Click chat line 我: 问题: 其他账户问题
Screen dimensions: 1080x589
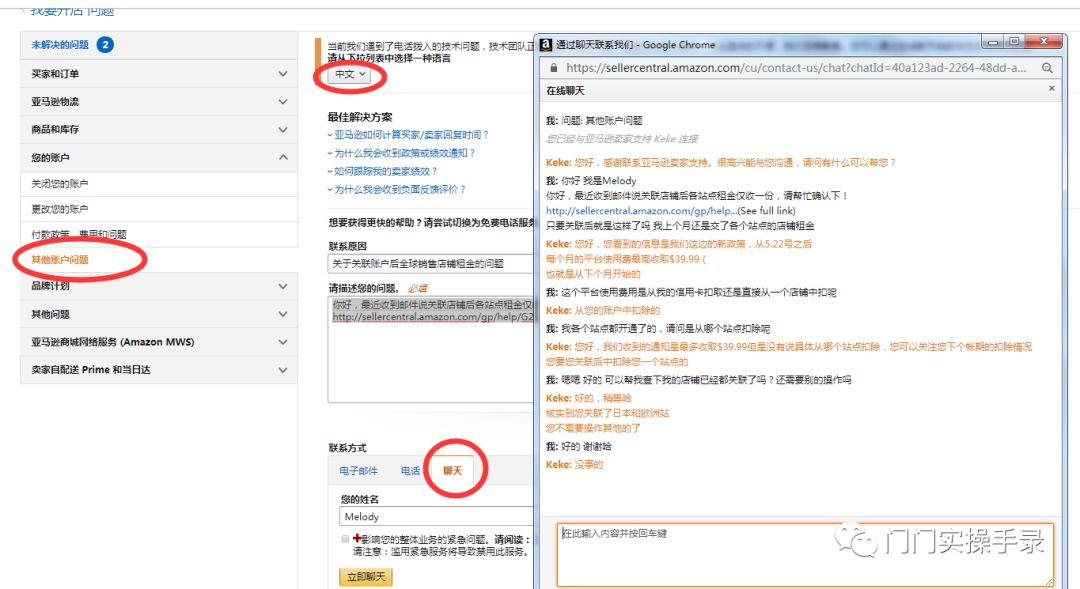[594, 121]
